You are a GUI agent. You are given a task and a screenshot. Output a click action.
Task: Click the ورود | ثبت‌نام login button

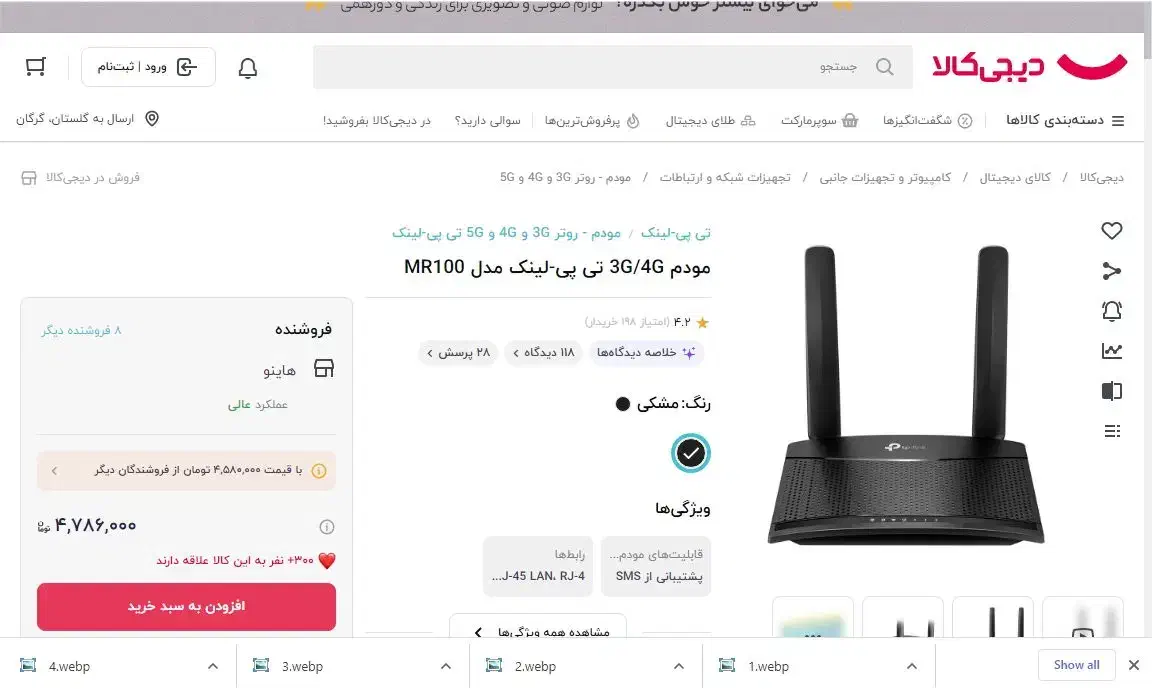(148, 67)
